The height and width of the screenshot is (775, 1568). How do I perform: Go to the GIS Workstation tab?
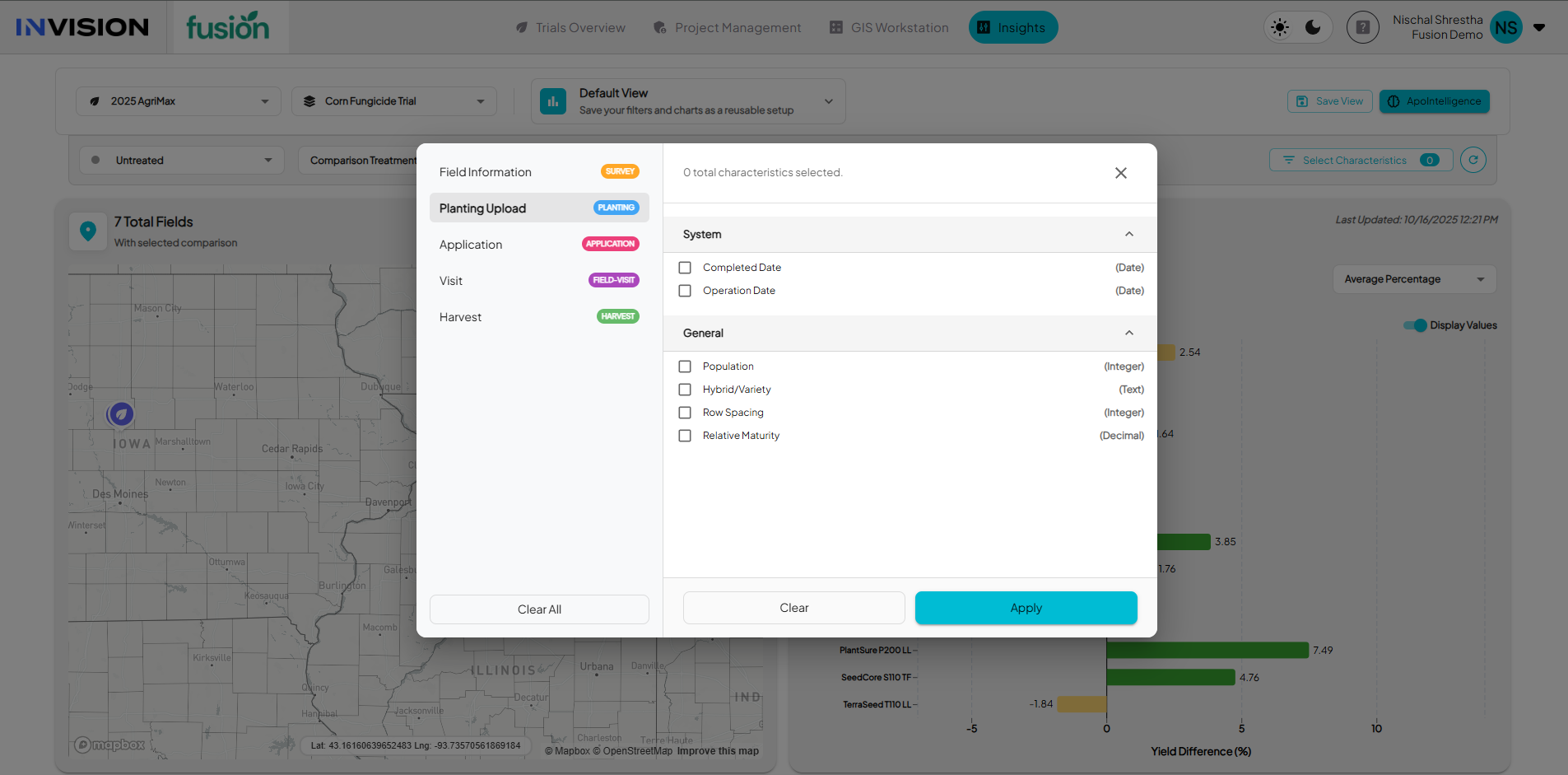click(889, 28)
